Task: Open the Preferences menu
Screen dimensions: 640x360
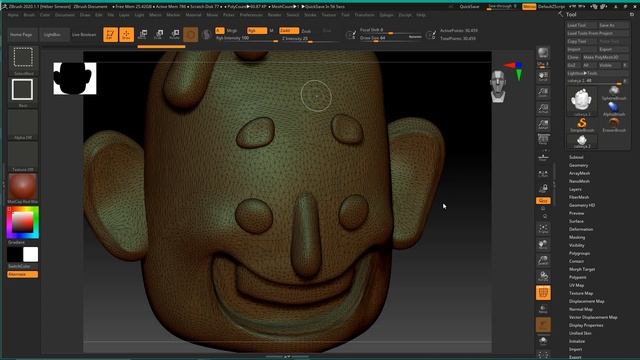Action: pos(251,15)
